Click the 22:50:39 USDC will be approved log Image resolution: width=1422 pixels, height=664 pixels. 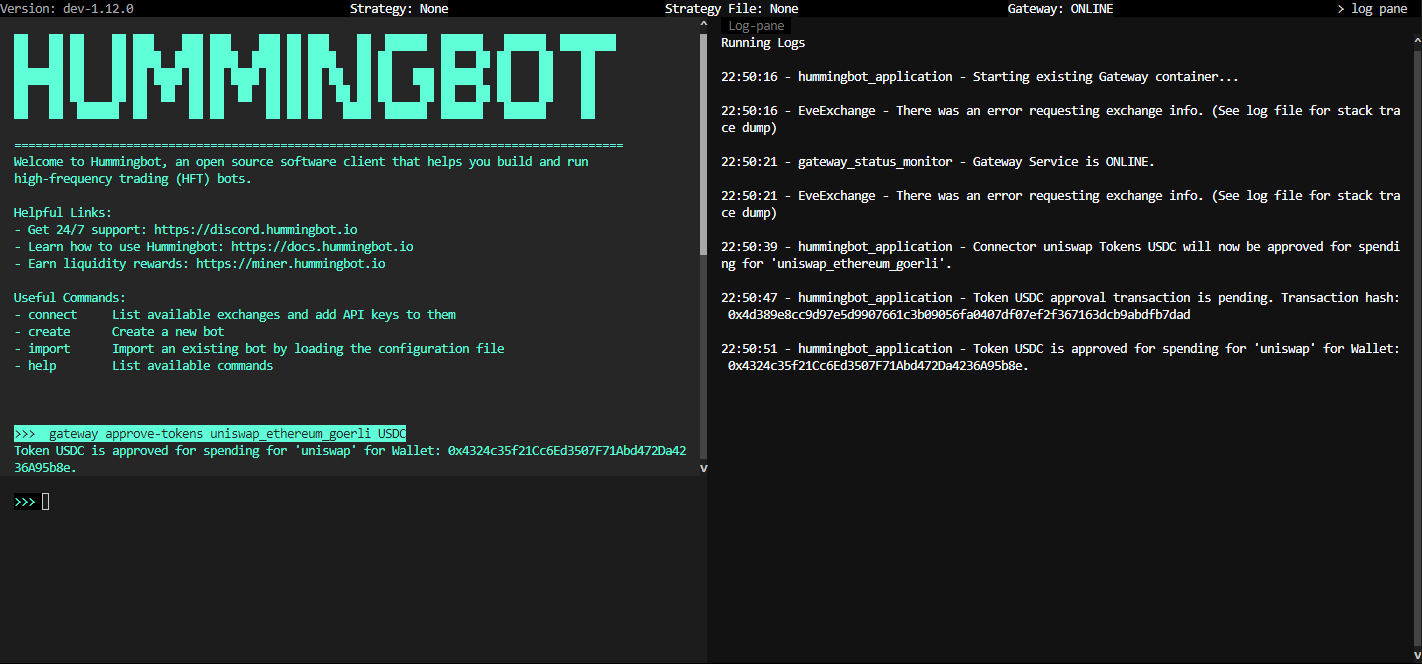pyautogui.click(x=1060, y=255)
